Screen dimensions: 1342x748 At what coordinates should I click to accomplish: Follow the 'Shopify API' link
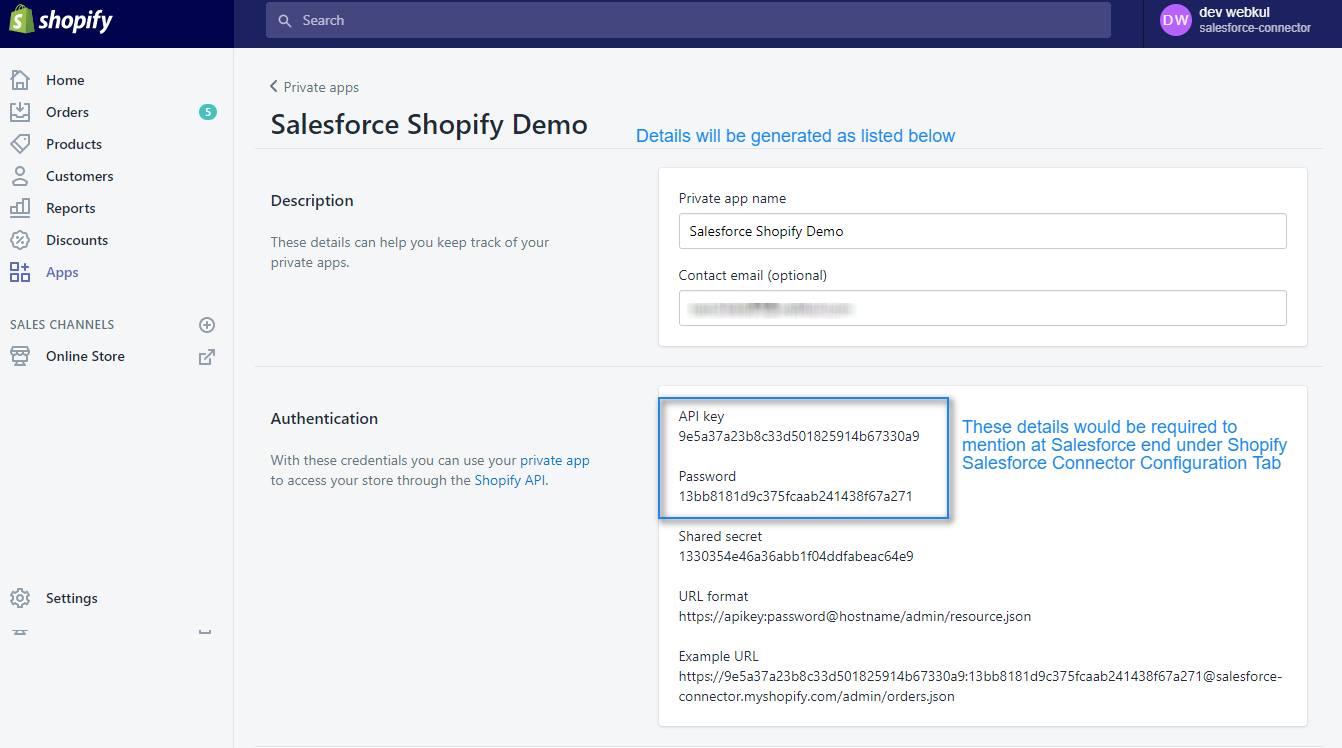(510, 480)
